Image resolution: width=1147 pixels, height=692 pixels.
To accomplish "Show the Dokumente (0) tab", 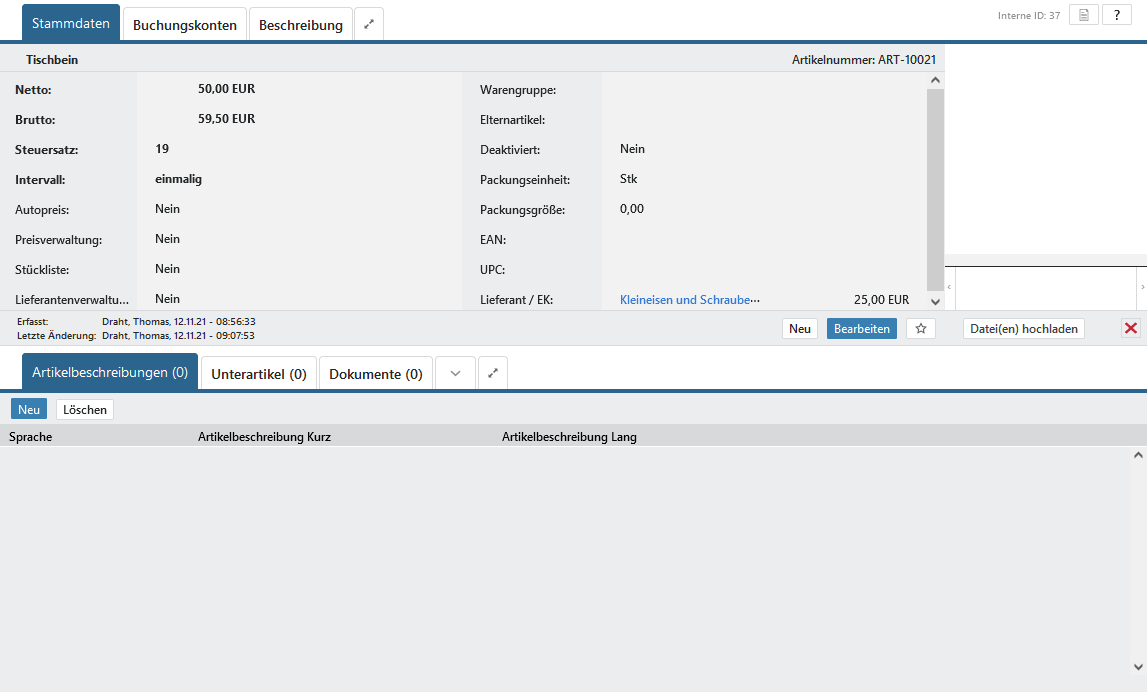I will [375, 374].
